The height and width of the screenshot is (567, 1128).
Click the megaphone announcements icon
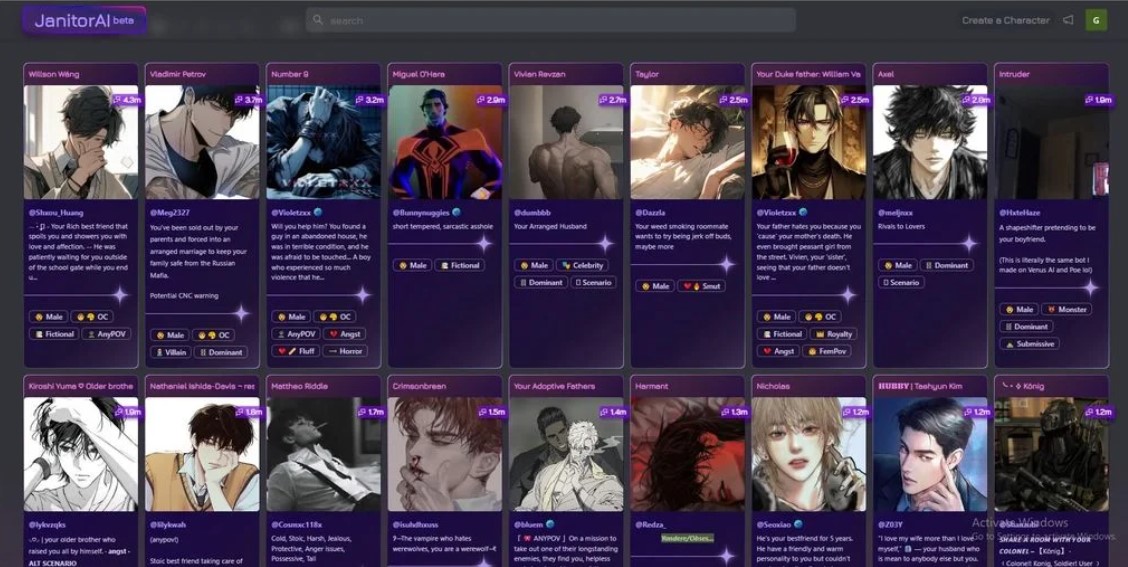pyautogui.click(x=1068, y=20)
